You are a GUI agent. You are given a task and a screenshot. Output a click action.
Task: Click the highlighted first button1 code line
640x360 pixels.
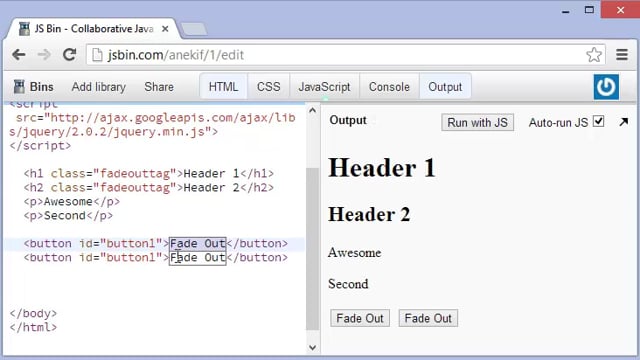156,244
